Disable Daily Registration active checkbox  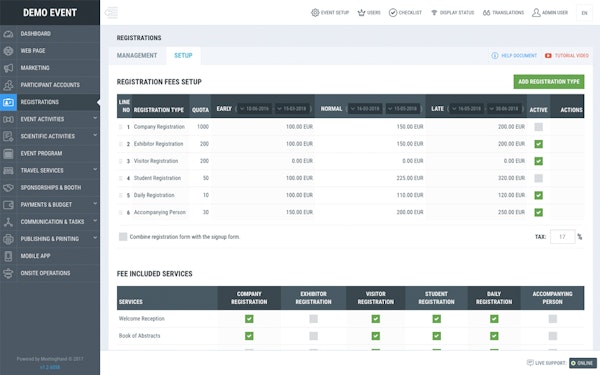pos(538,196)
